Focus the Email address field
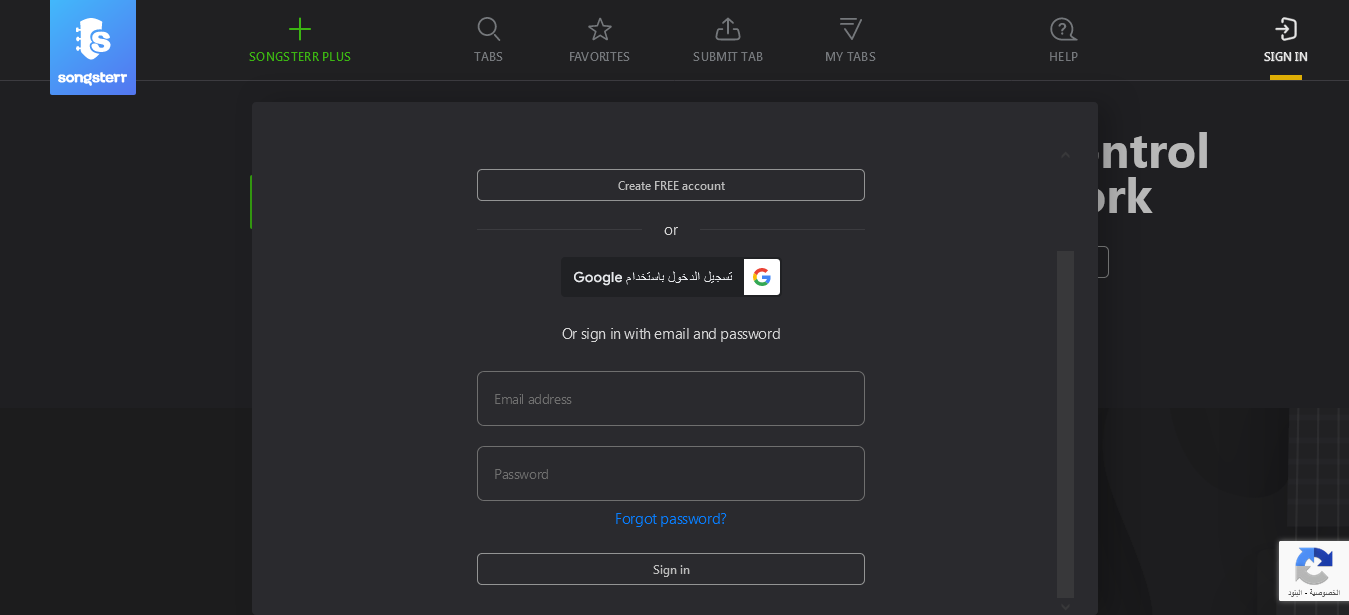The height and width of the screenshot is (615, 1349). click(x=671, y=399)
